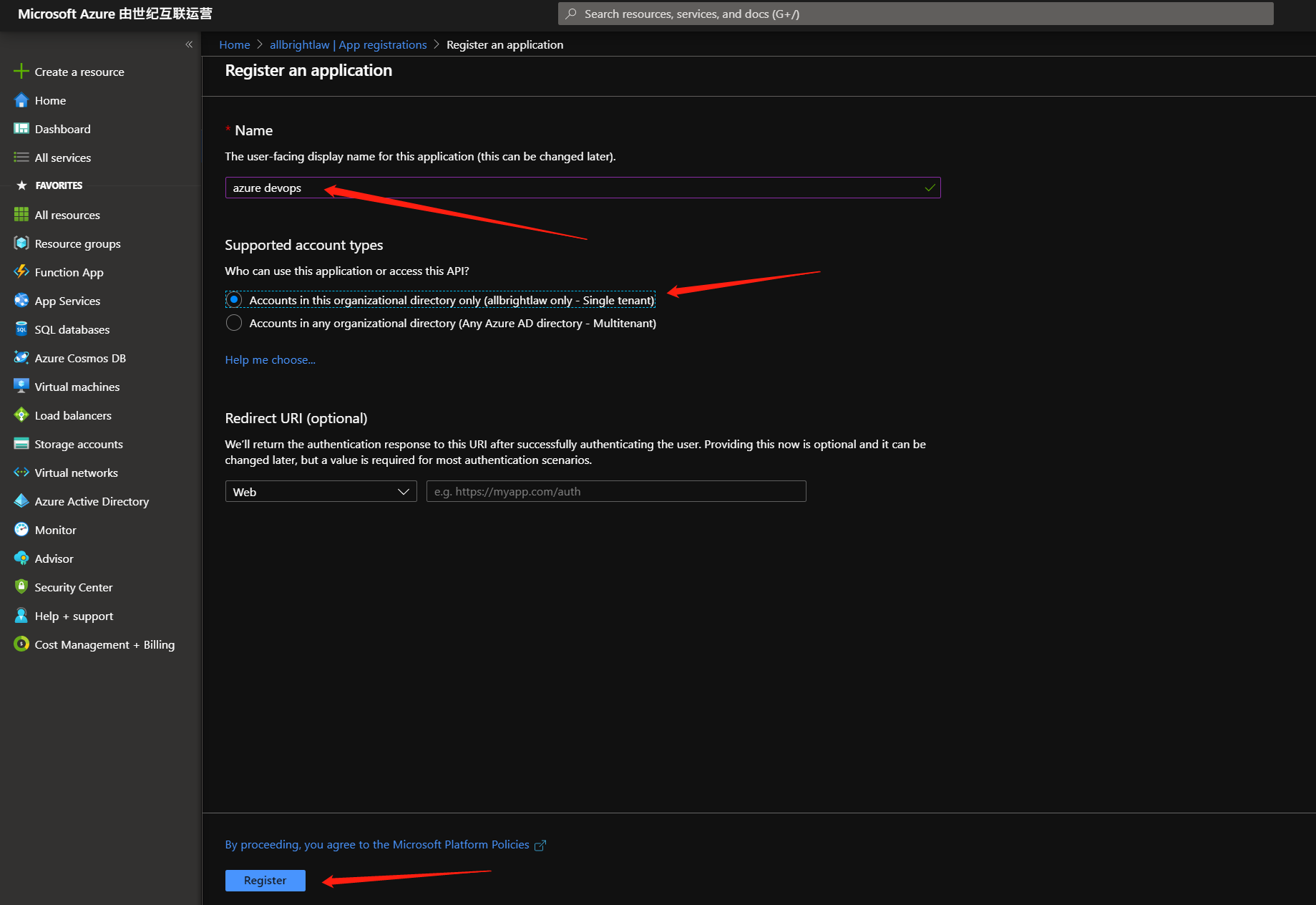The width and height of the screenshot is (1316, 905).
Task: Open the Help + support person icon
Action: (x=21, y=616)
